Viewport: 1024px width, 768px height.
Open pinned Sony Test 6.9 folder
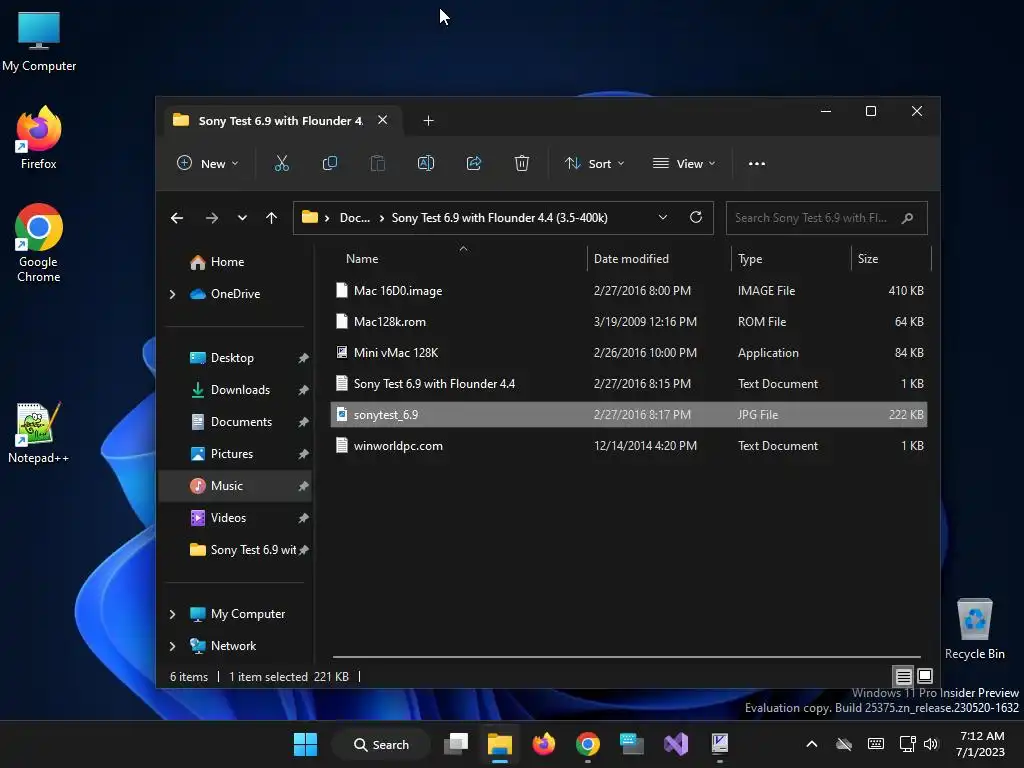point(242,550)
